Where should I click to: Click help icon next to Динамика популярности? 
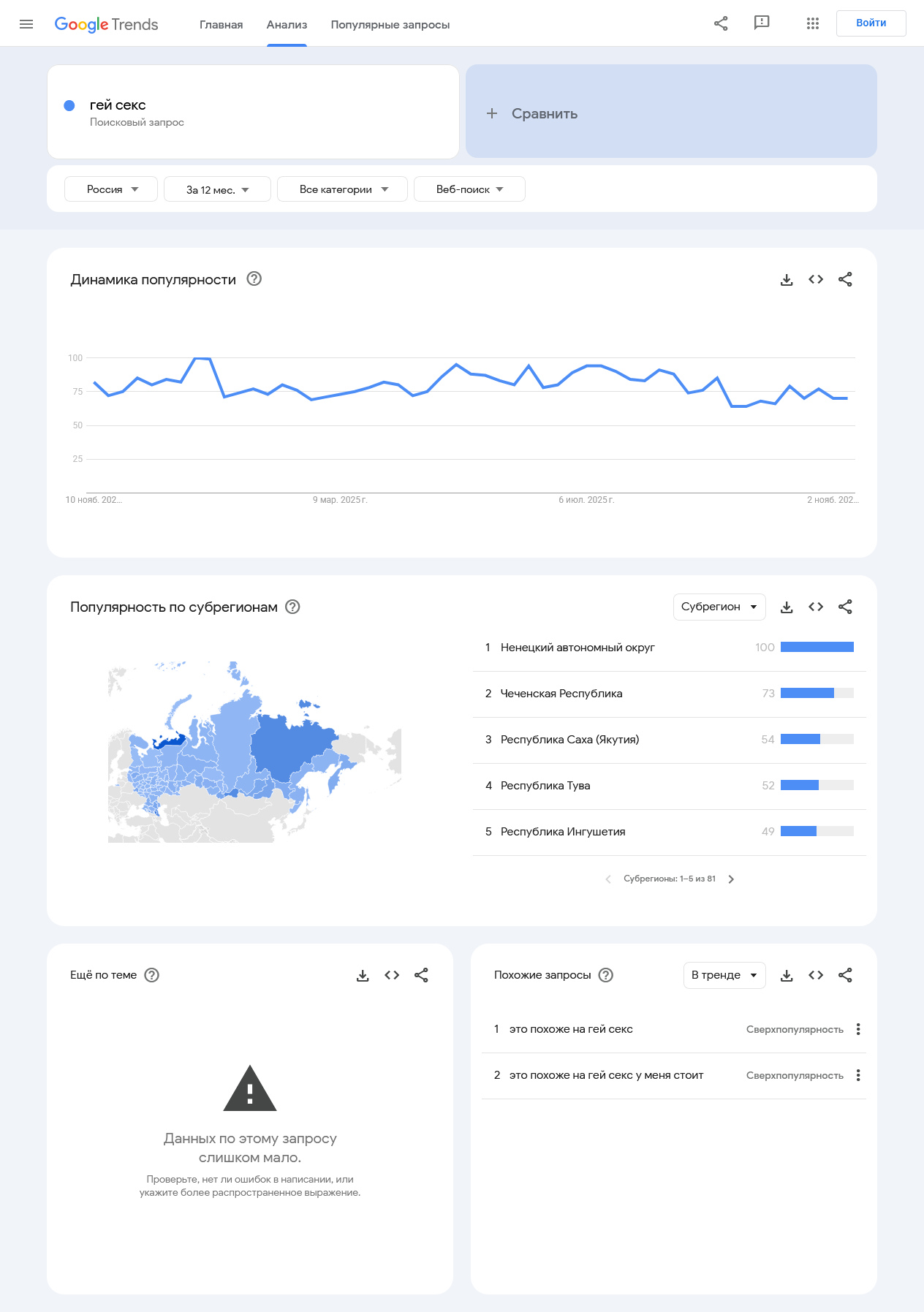click(x=254, y=279)
